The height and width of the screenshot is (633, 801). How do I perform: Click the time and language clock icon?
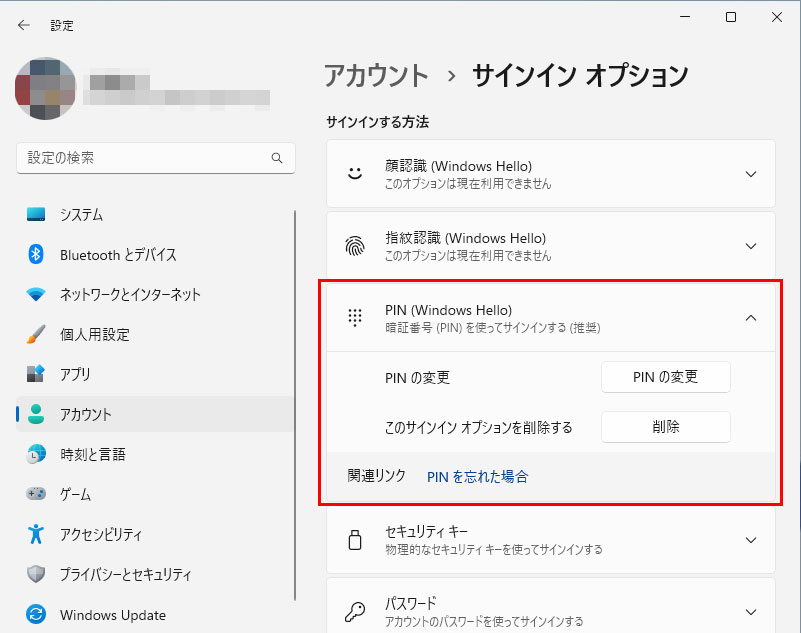pyautogui.click(x=36, y=454)
